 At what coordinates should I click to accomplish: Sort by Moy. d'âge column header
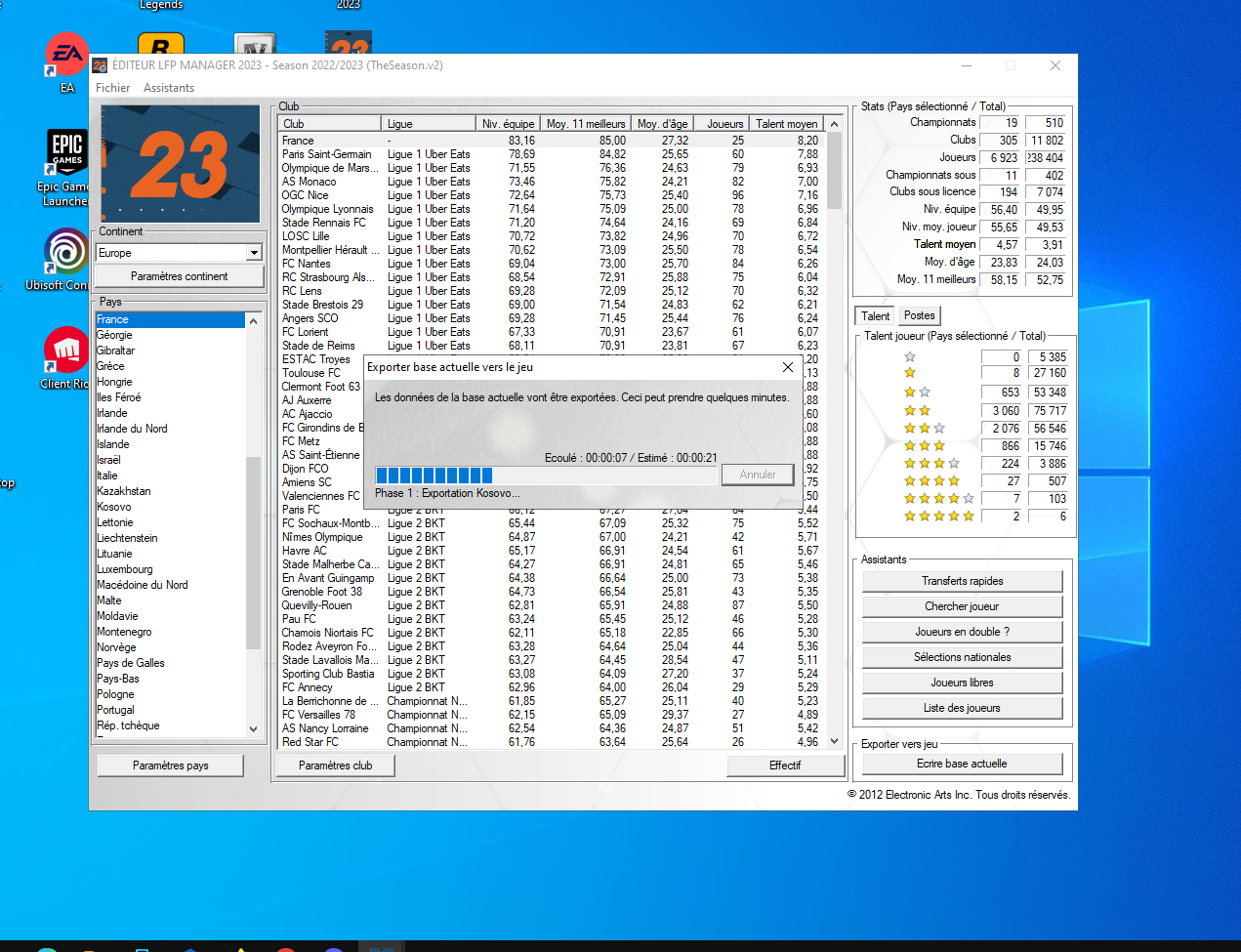tap(663, 124)
